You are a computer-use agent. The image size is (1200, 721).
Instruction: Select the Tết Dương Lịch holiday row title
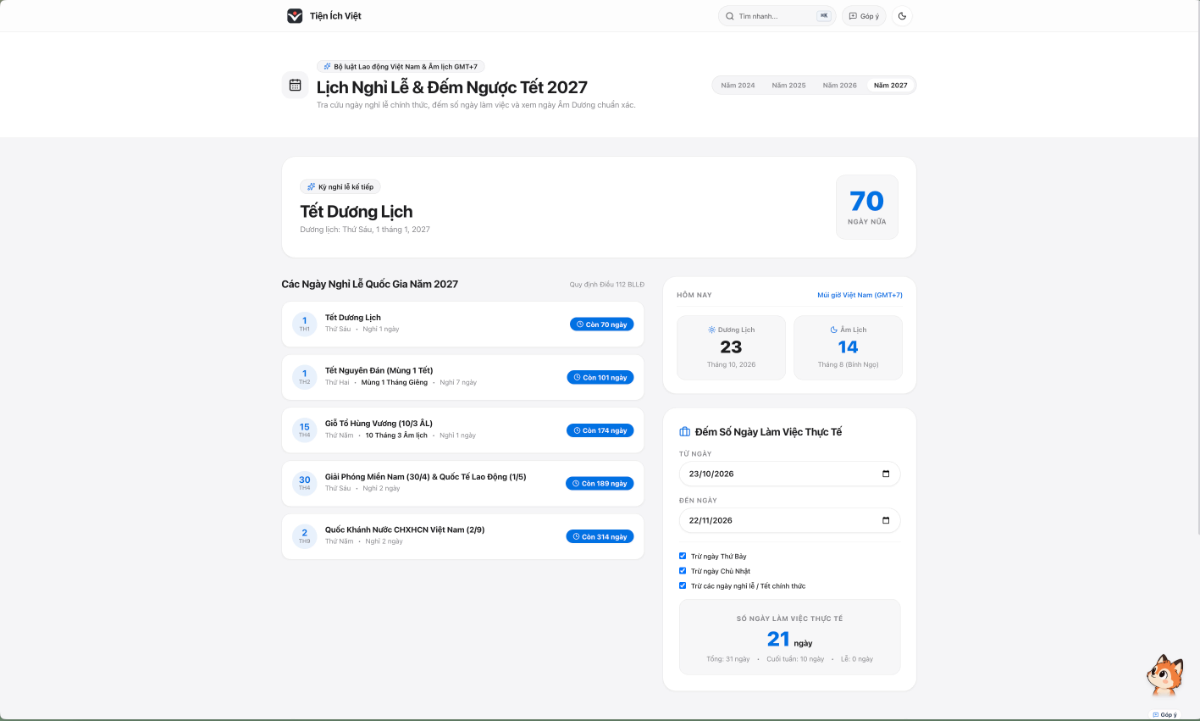point(353,317)
